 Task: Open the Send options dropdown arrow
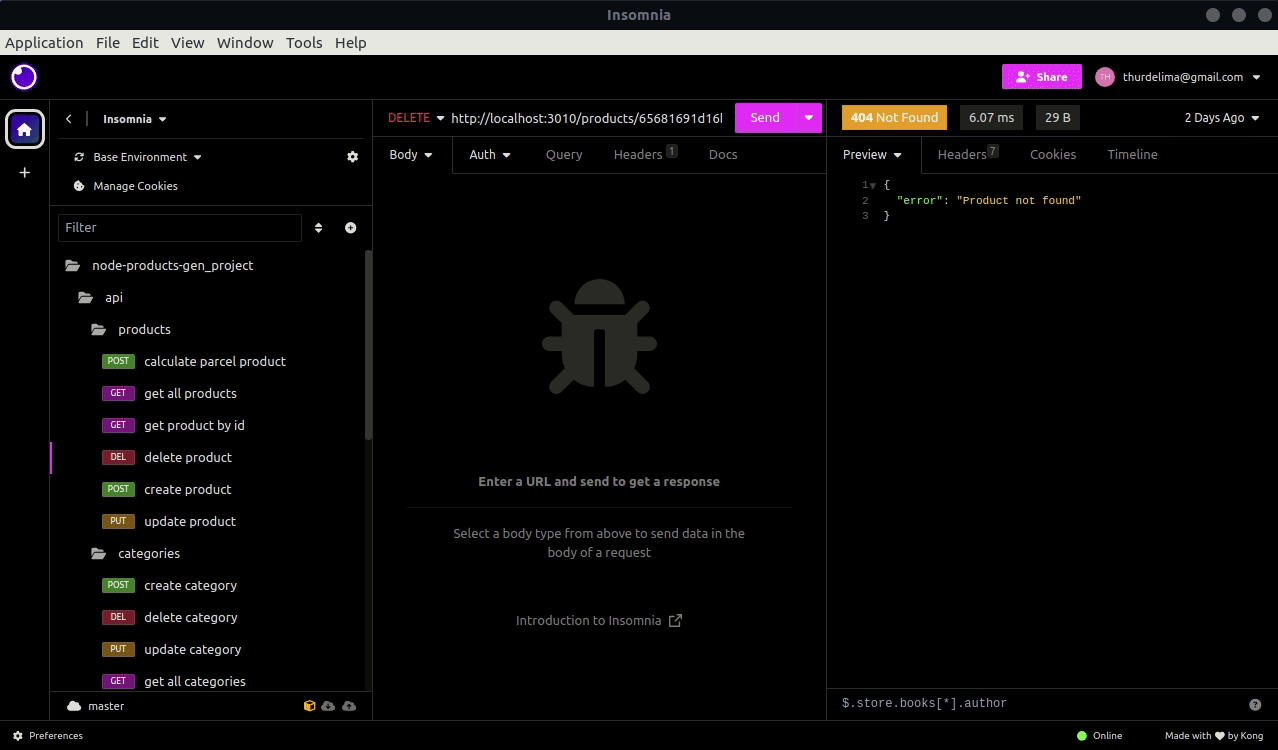tap(809, 118)
